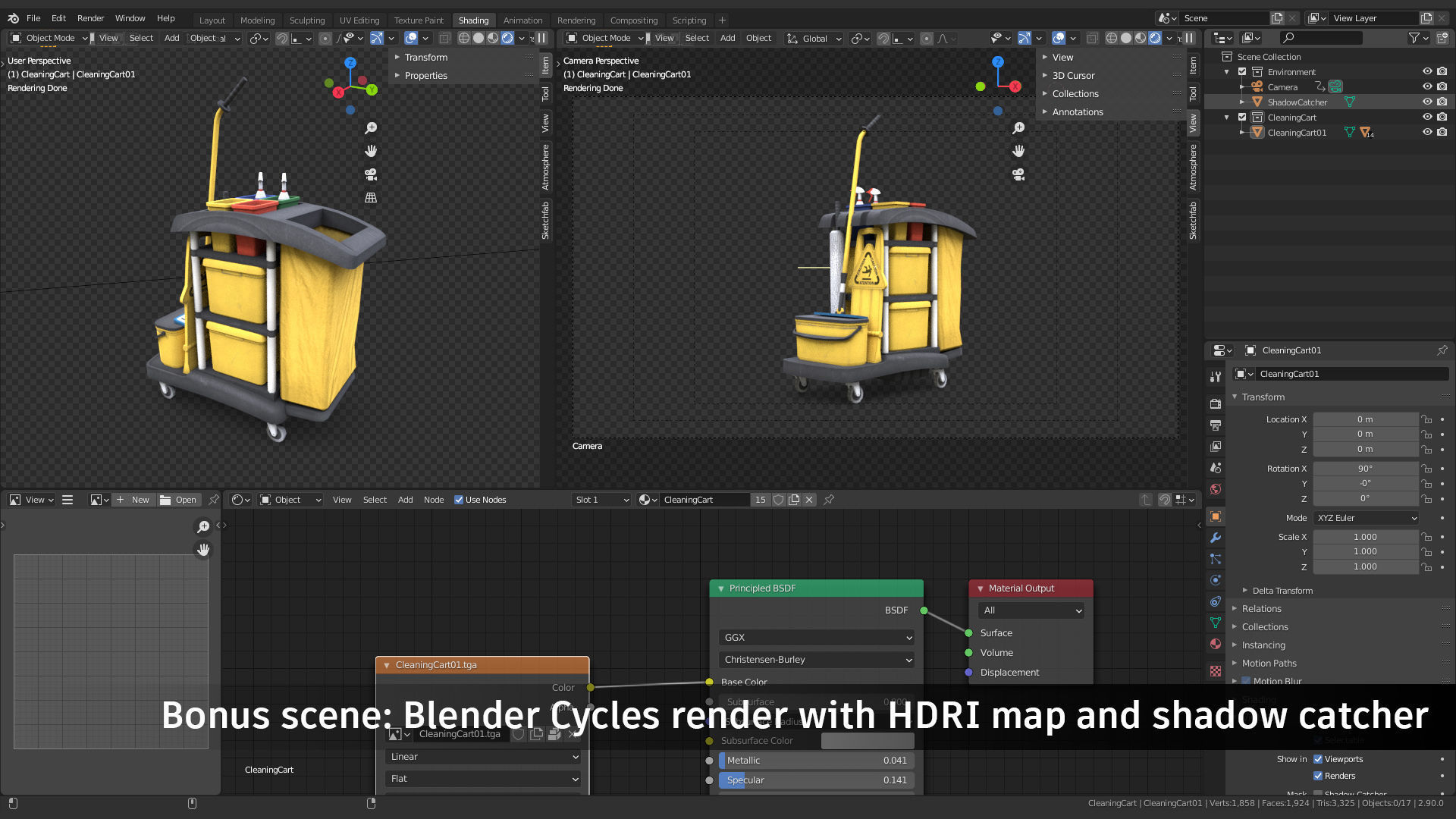Open the View Layer properties tab icon
The image size is (1456, 819).
click(x=1216, y=447)
